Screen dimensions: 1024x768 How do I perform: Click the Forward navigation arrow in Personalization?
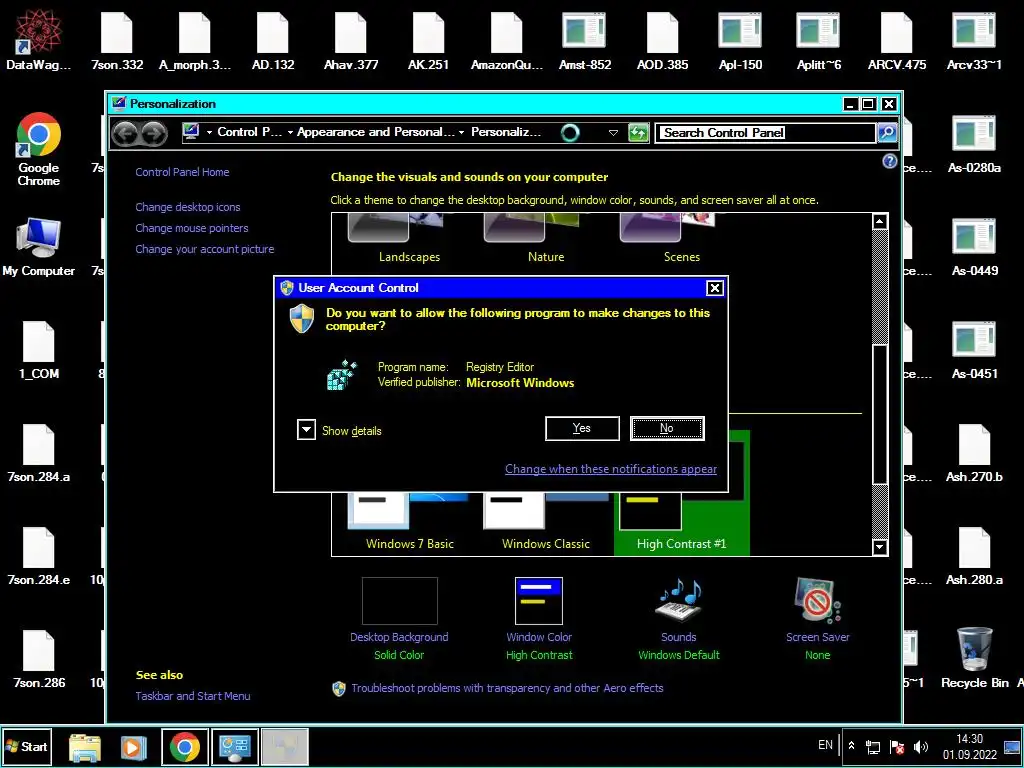[x=153, y=133]
